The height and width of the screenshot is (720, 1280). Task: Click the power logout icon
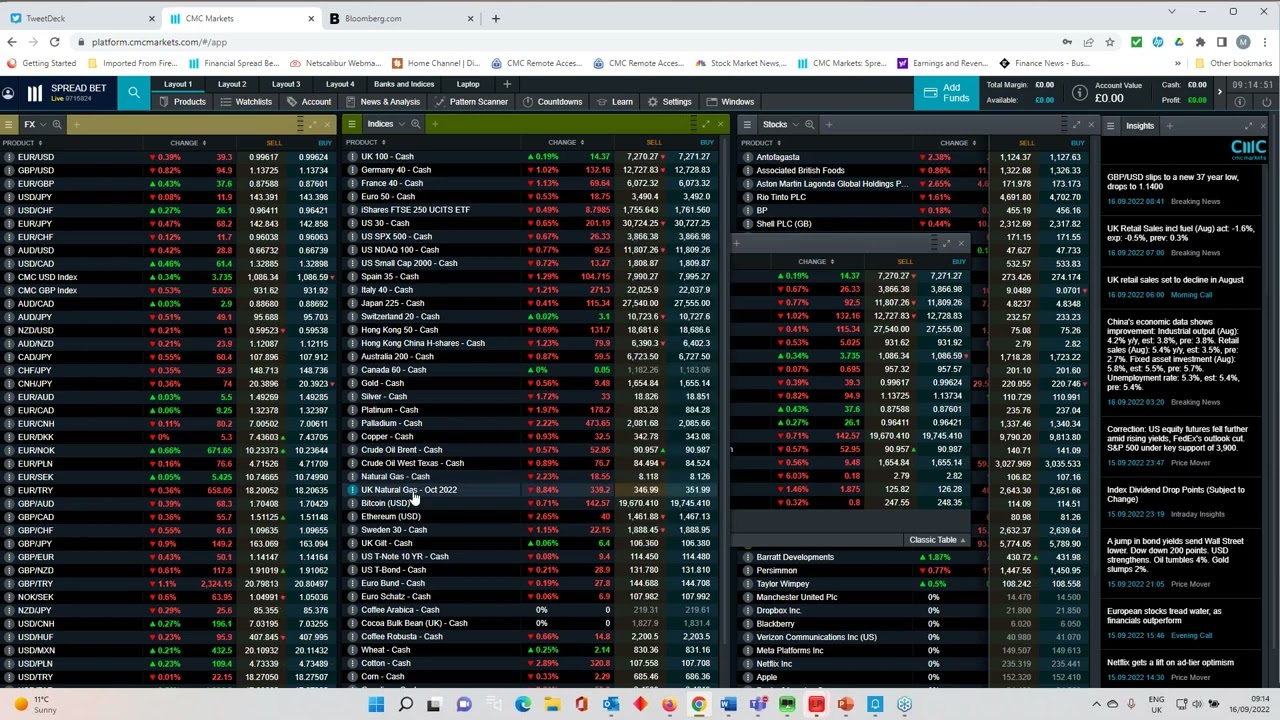(x=1267, y=102)
